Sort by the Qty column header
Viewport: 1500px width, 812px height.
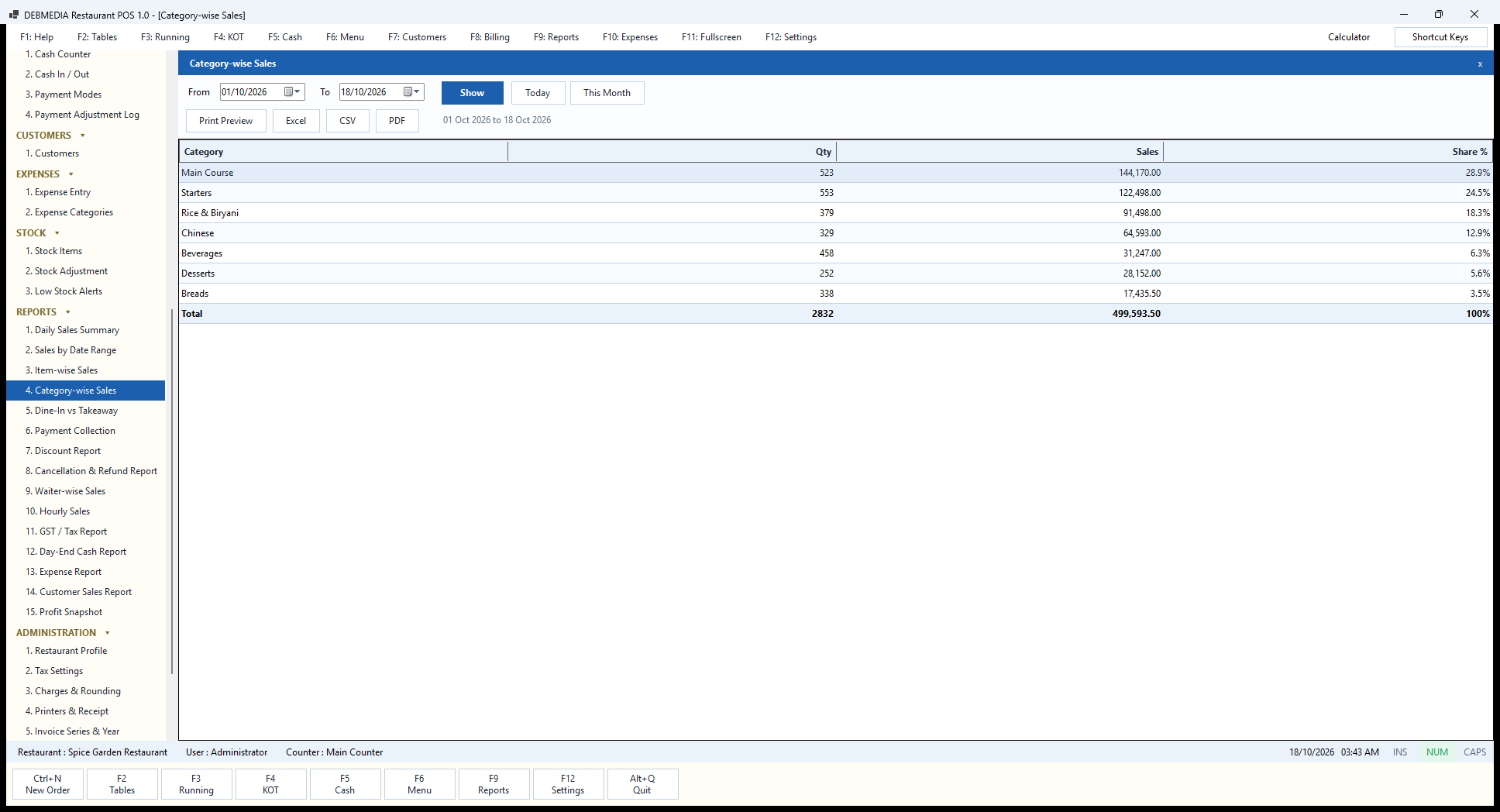point(672,152)
